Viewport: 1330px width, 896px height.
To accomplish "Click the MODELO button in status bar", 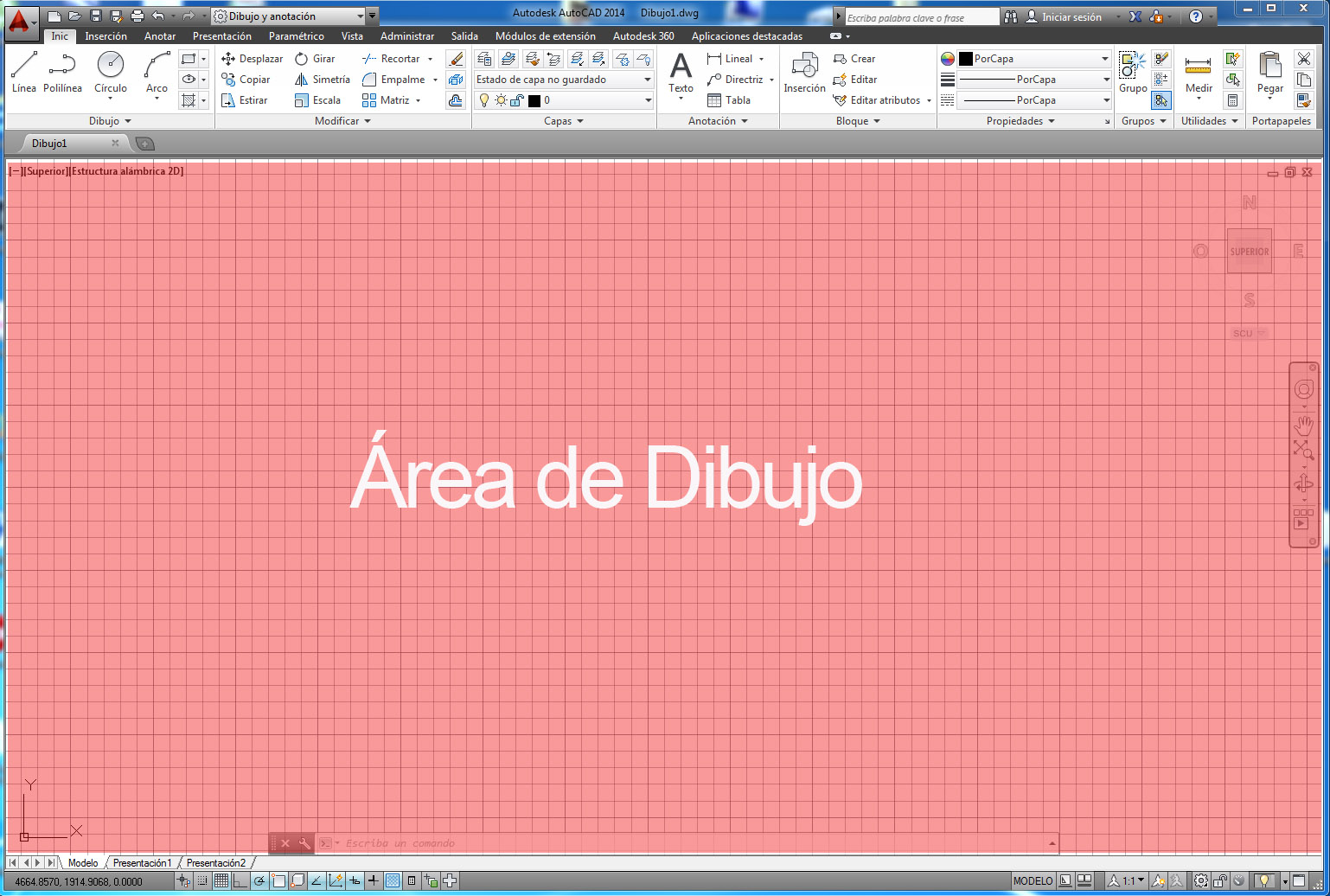I will pos(1033,881).
